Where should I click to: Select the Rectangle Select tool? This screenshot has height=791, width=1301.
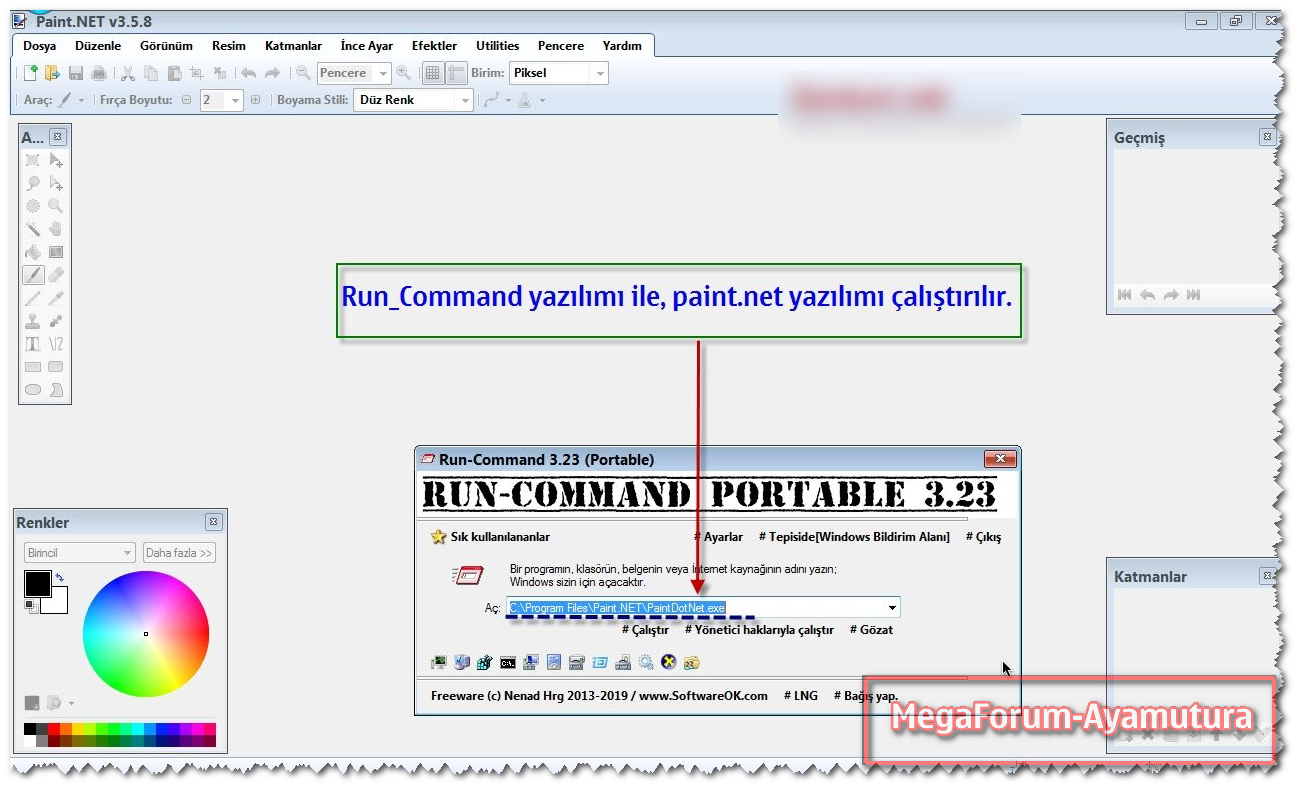point(33,161)
